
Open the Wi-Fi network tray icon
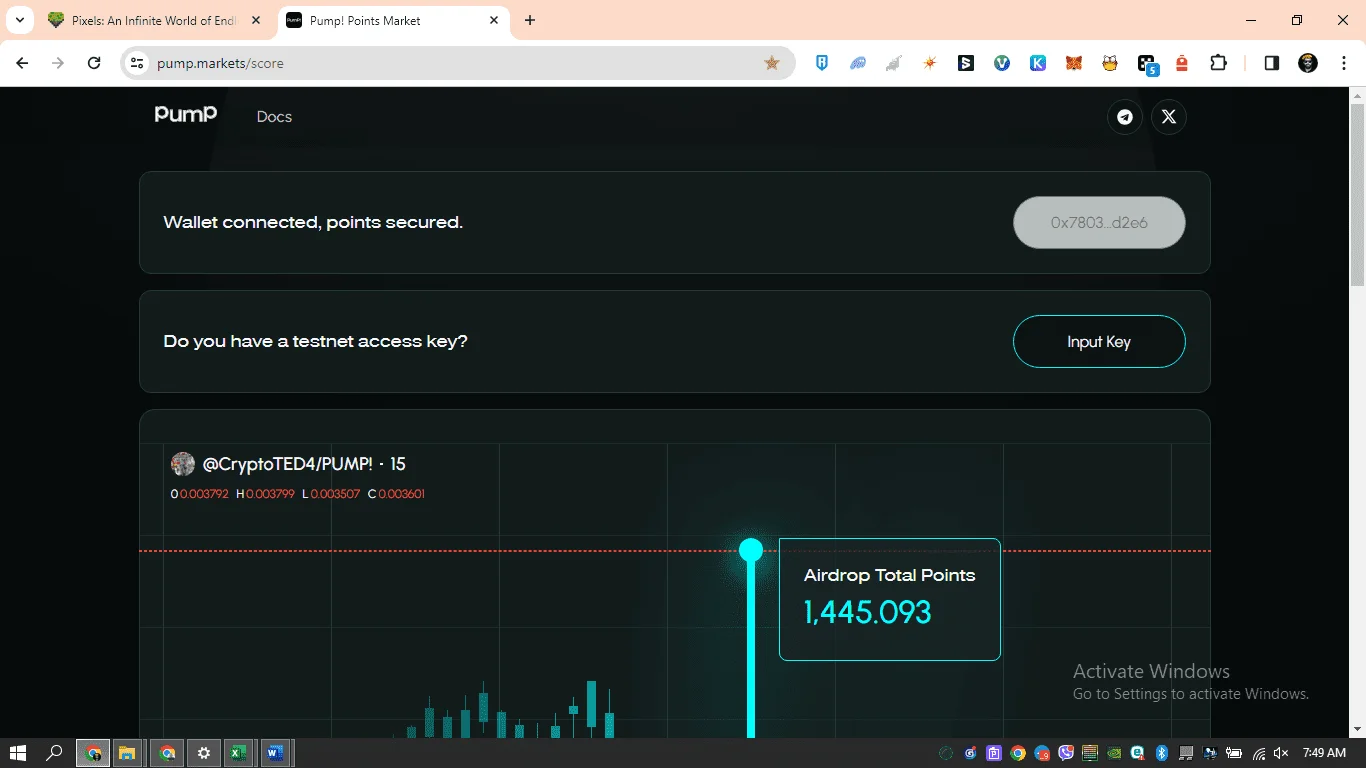pyautogui.click(x=1258, y=753)
